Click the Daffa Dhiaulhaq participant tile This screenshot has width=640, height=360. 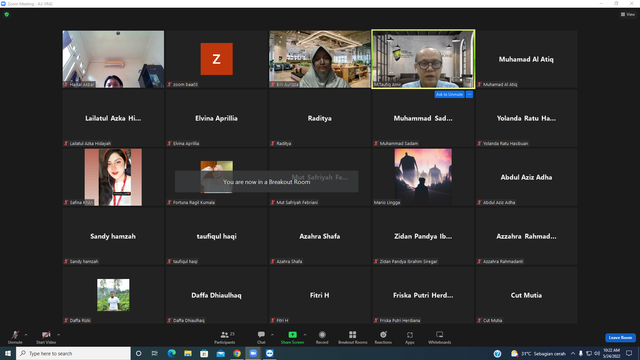(x=216, y=295)
